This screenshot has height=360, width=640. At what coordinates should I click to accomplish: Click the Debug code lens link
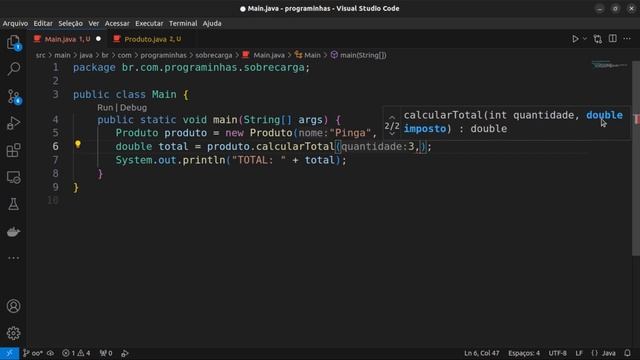tap(133, 108)
